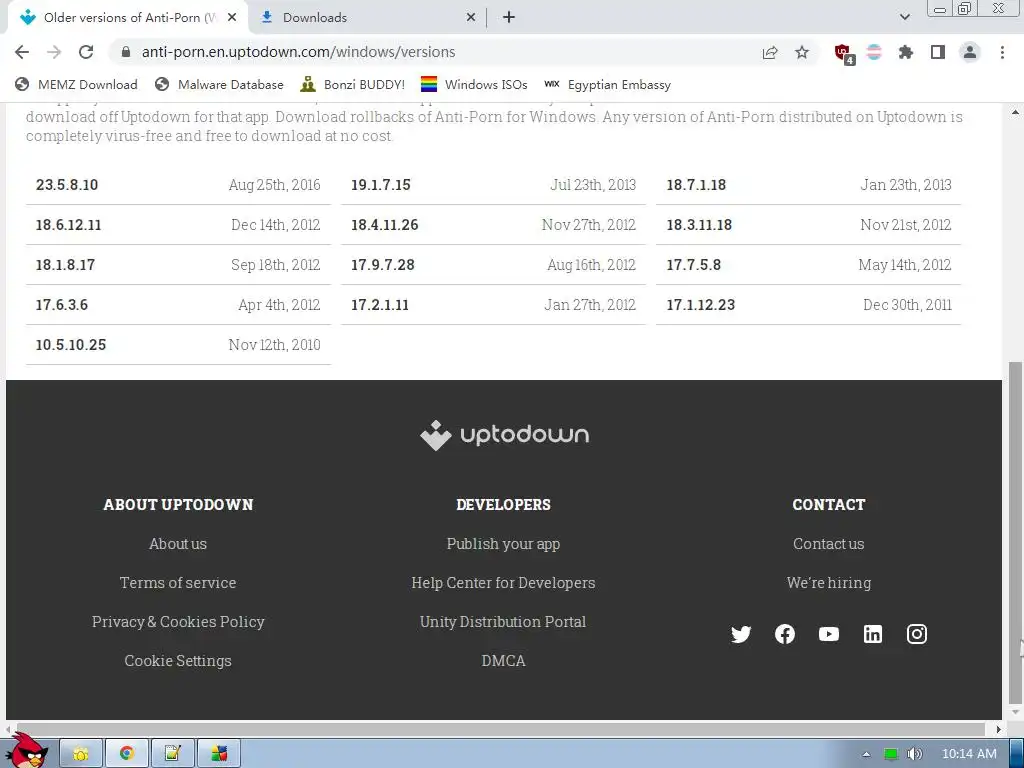Open the Contact us link
This screenshot has width=1024, height=768.
click(829, 543)
